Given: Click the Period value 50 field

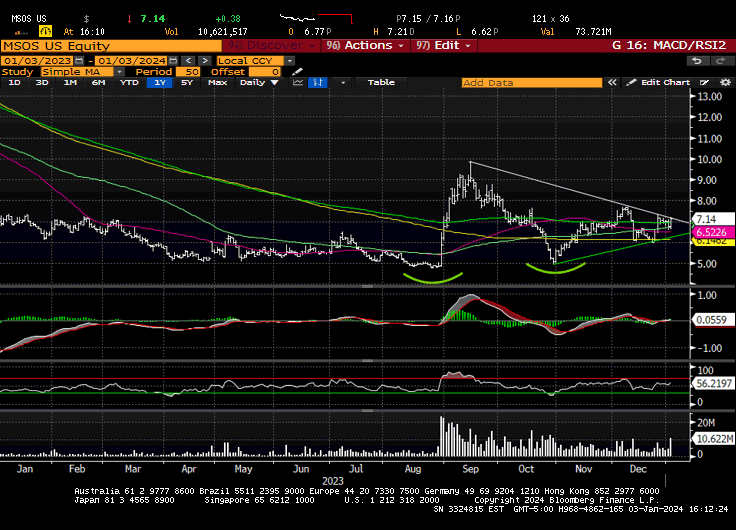Looking at the screenshot, I should pyautogui.click(x=188, y=72).
